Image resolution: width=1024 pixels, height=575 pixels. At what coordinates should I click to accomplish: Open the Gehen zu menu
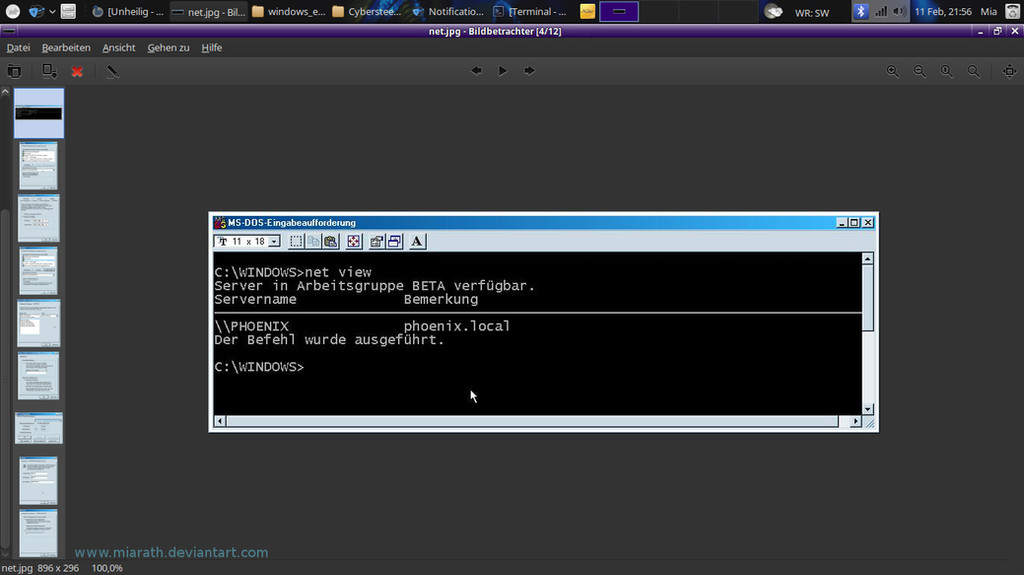point(168,48)
